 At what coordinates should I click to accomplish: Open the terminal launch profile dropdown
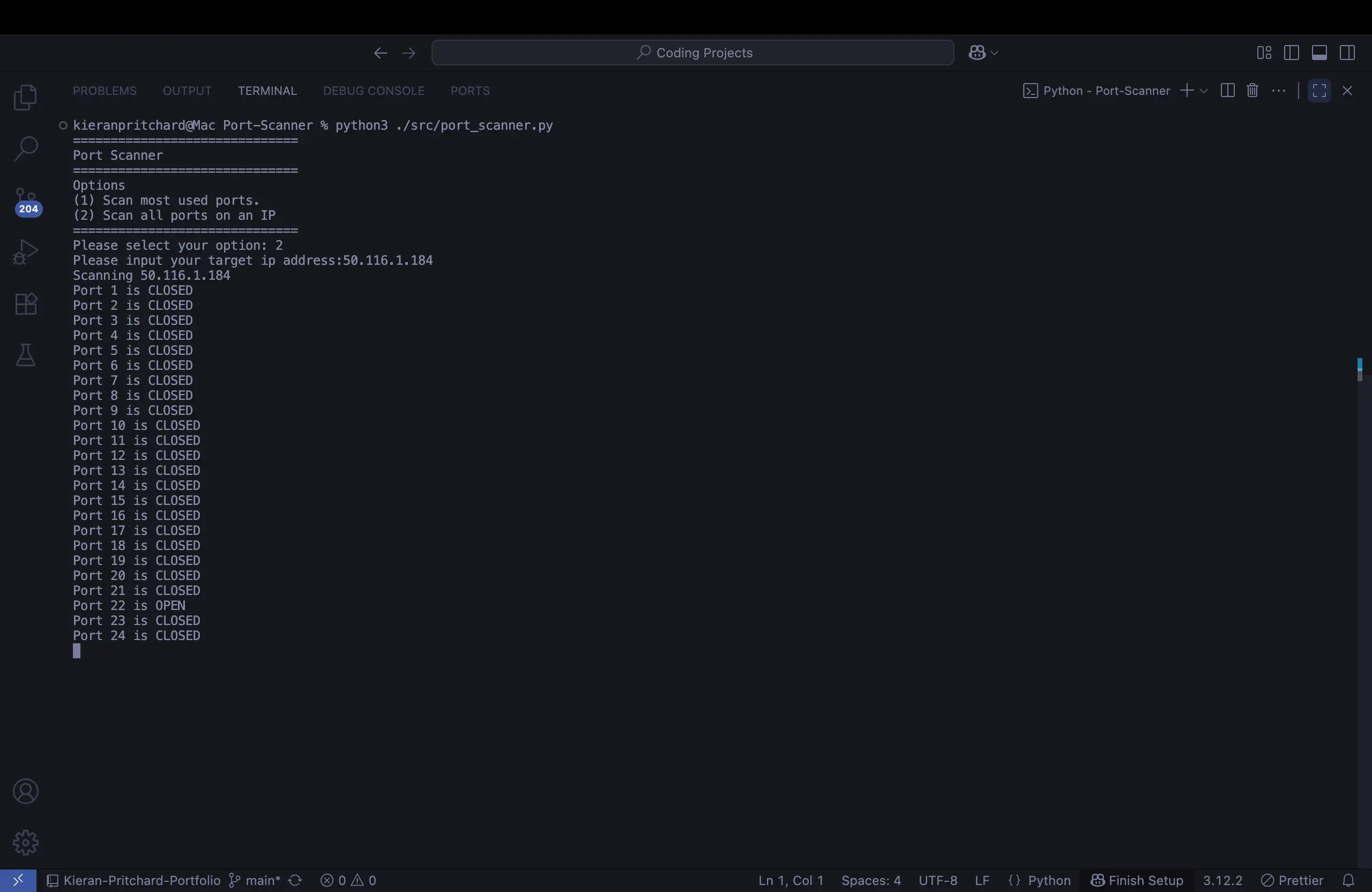tap(1204, 91)
